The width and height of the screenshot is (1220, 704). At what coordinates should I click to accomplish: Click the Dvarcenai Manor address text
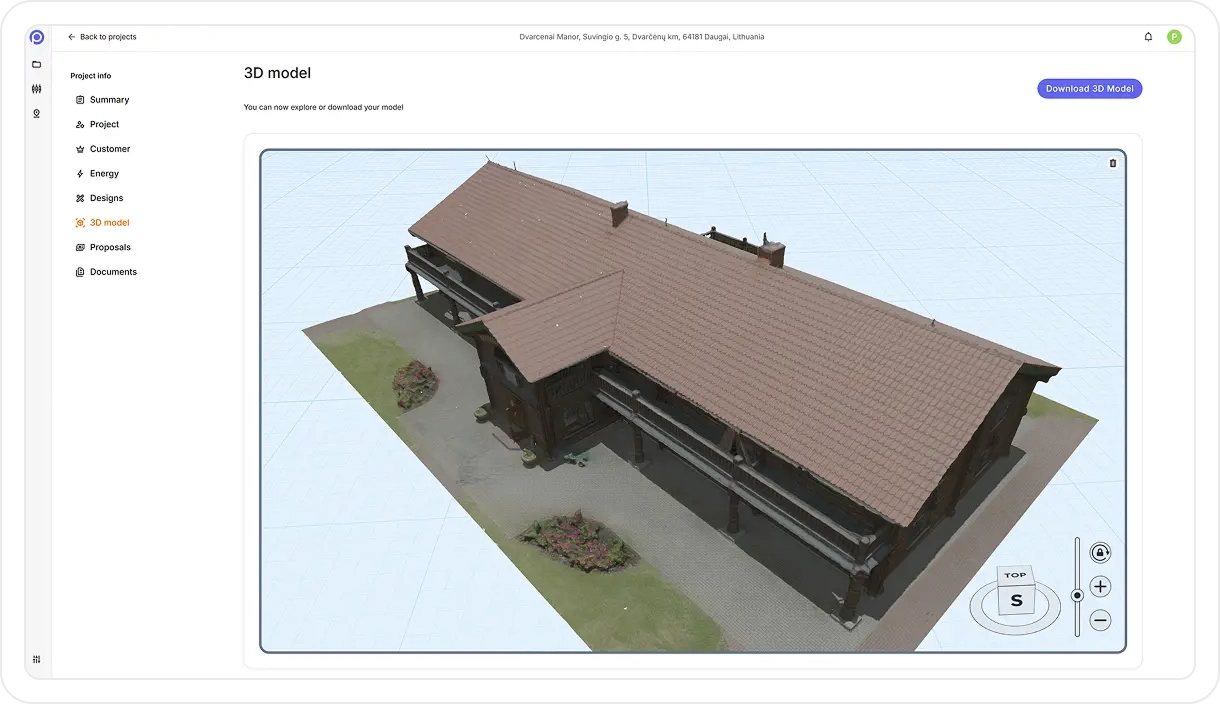click(642, 37)
